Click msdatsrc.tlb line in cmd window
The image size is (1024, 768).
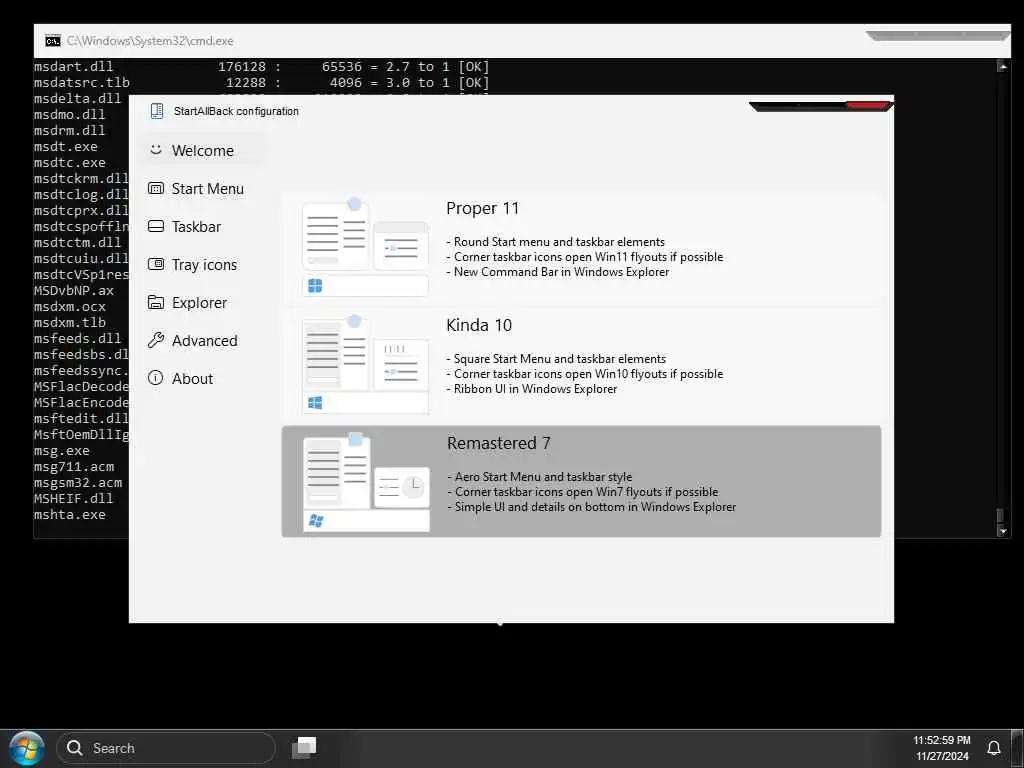tap(261, 82)
